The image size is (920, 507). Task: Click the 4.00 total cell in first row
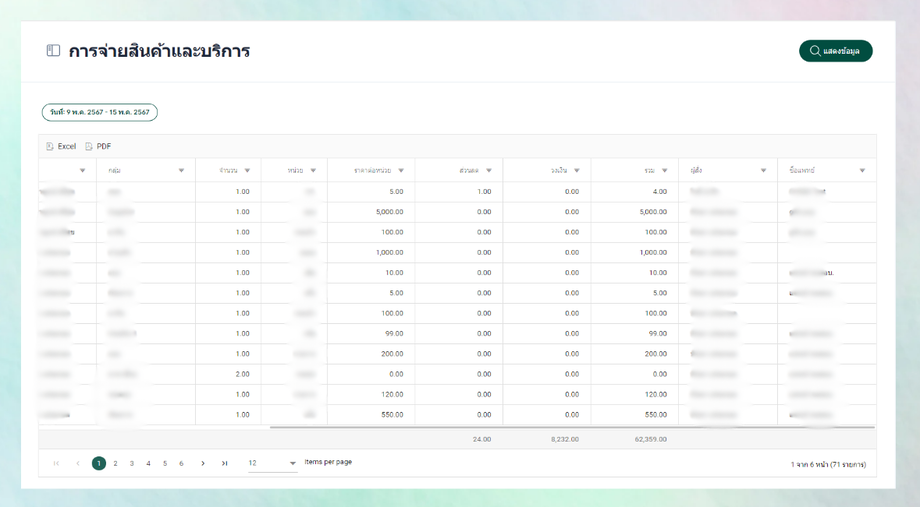(x=660, y=191)
